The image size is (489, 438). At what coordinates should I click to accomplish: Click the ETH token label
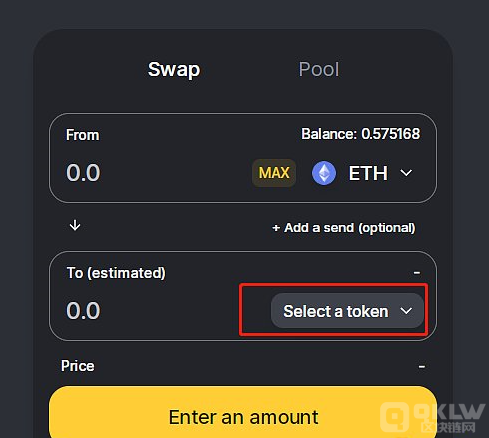tap(368, 173)
